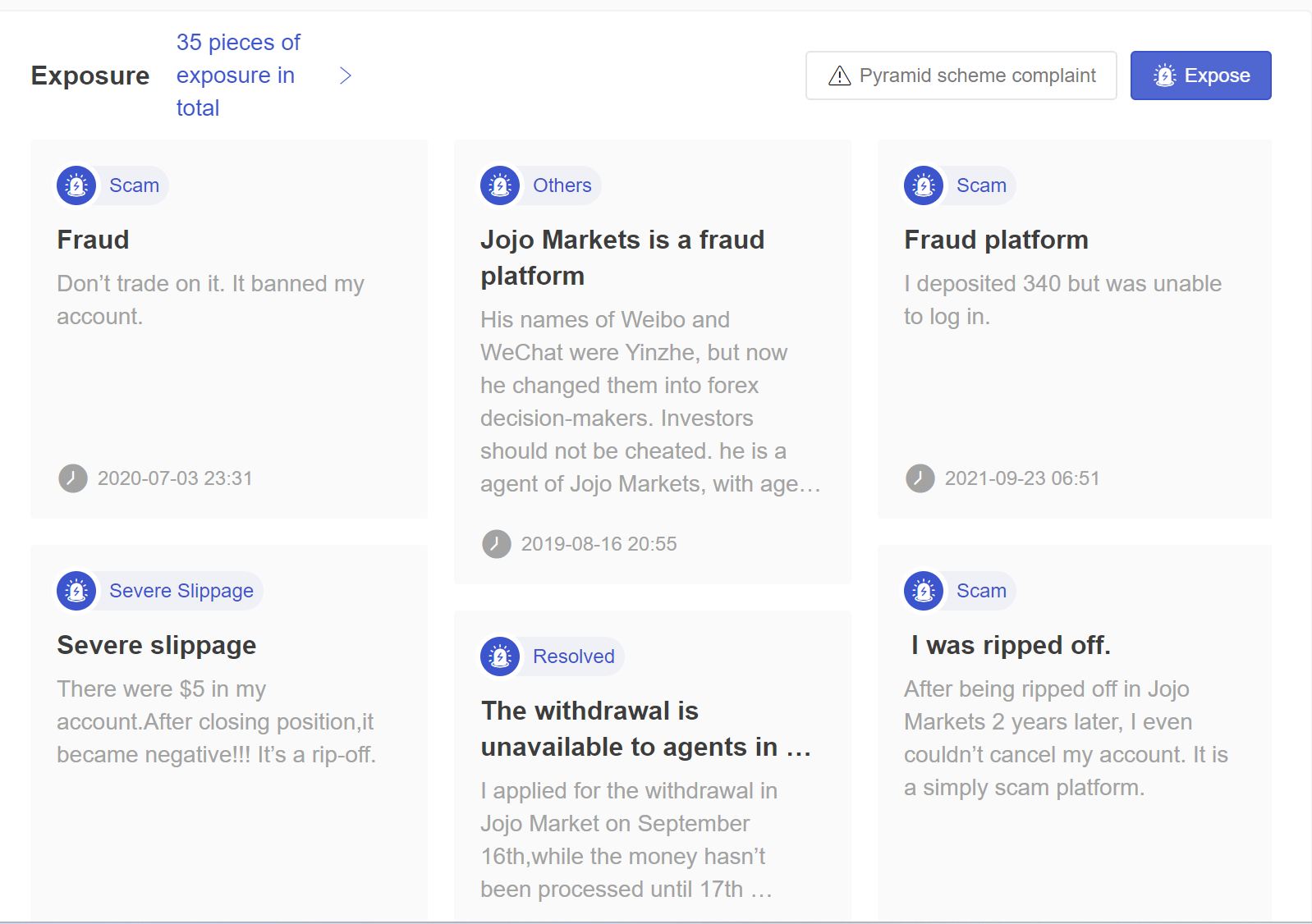1312x924 pixels.
Task: Click the Exposure section heading
Action: pos(90,75)
